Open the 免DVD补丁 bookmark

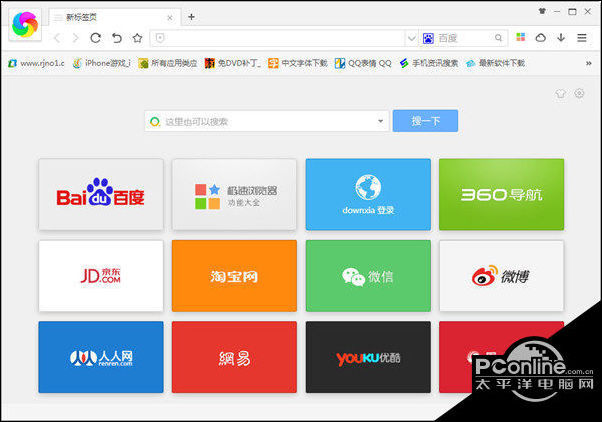[x=233, y=63]
